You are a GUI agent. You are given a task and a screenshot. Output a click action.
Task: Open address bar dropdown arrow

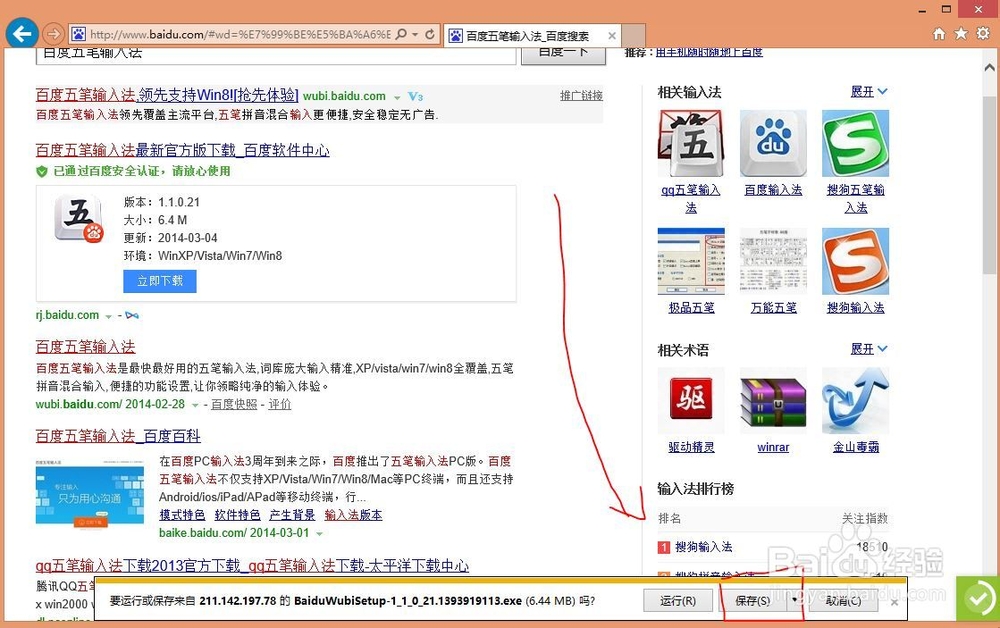coord(415,34)
